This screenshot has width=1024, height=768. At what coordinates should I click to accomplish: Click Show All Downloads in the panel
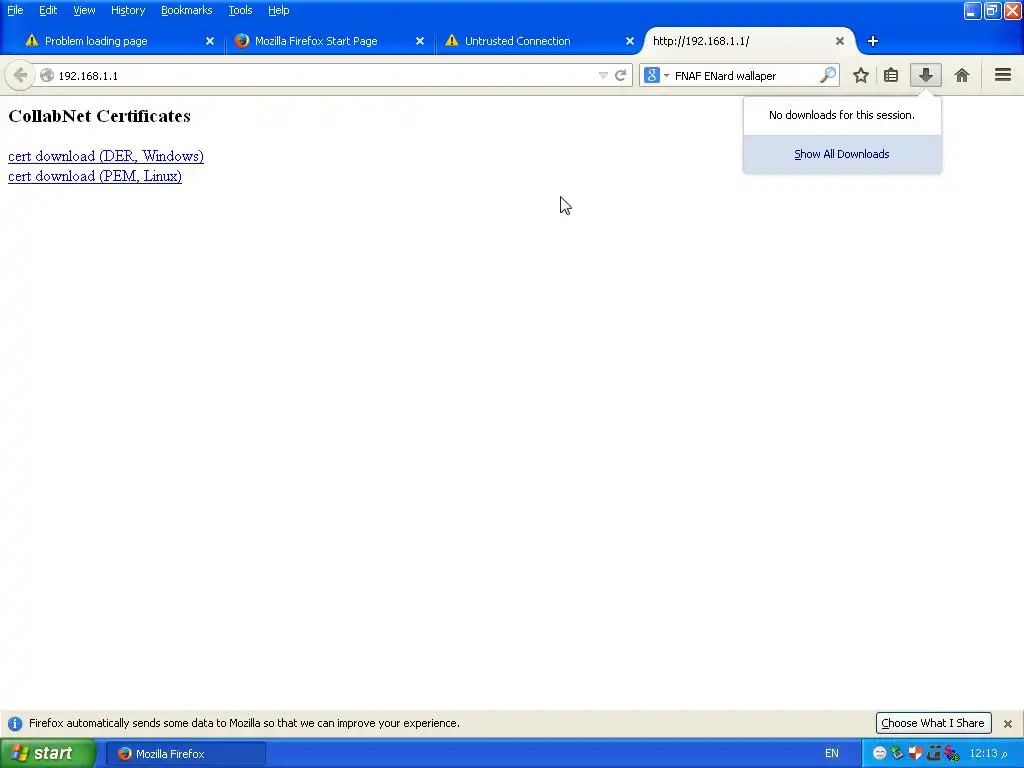[x=842, y=154]
